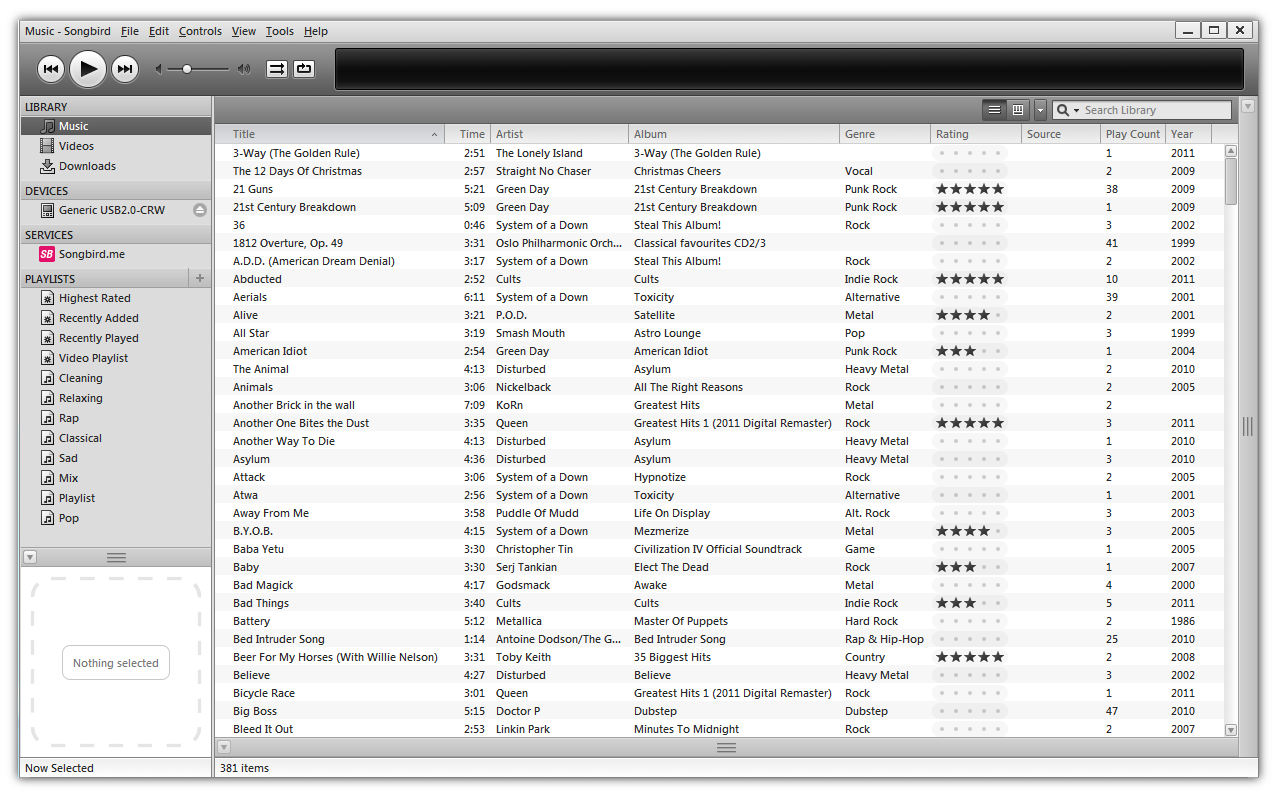Open the Controls menu
This screenshot has width=1282, height=798.
200,31
